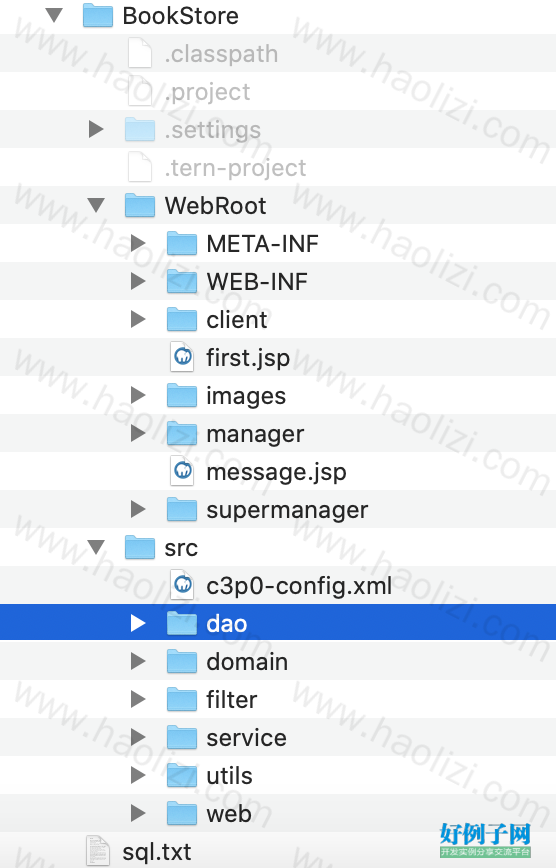The image size is (556, 868).
Task: Select the supermanager folder name
Action: click(x=287, y=510)
